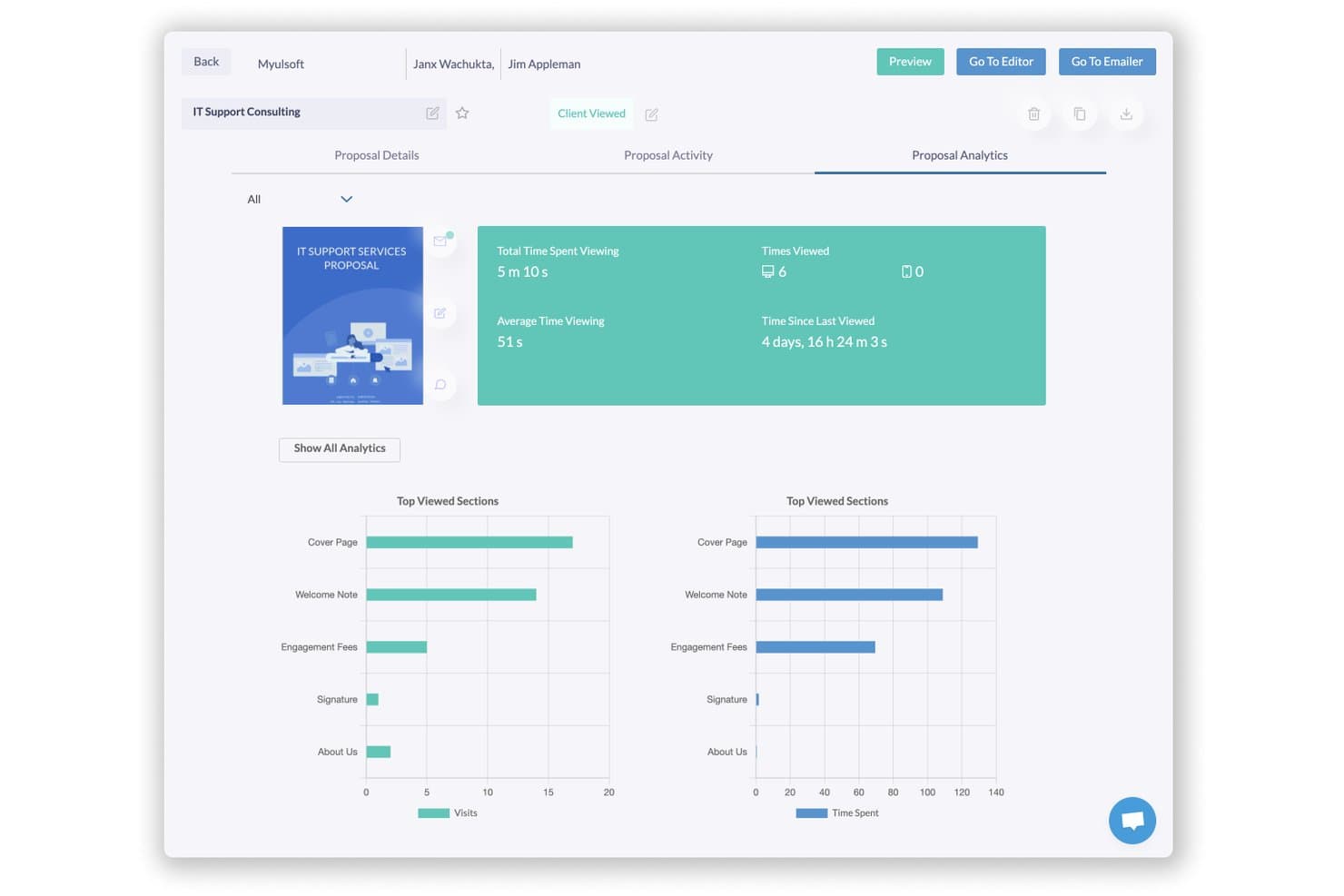Click the mobile views icon under Times Viewed
The image size is (1344, 896).
click(906, 271)
